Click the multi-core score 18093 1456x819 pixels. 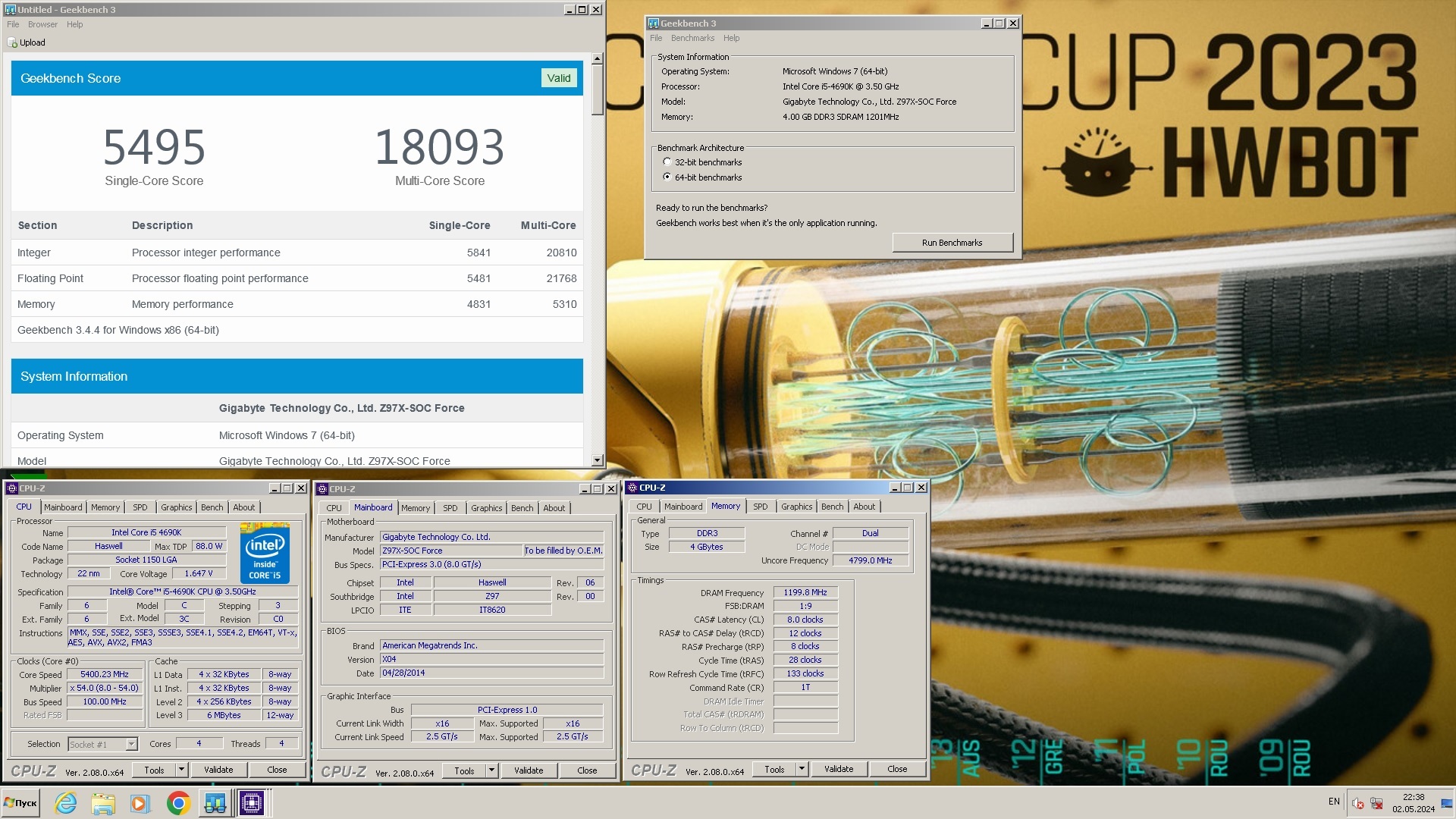(x=440, y=147)
